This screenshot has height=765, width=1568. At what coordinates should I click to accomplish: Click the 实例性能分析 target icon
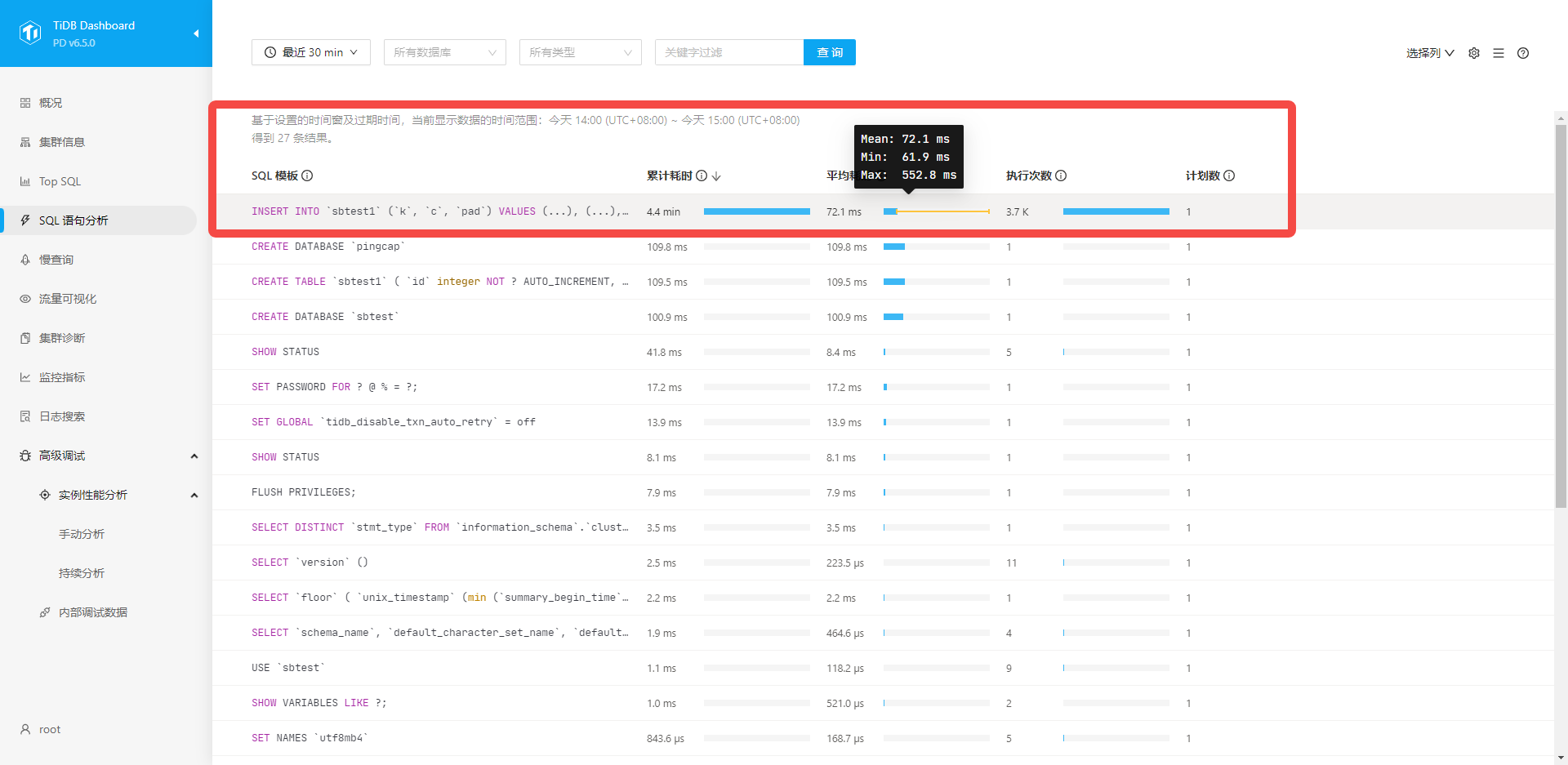[45, 495]
